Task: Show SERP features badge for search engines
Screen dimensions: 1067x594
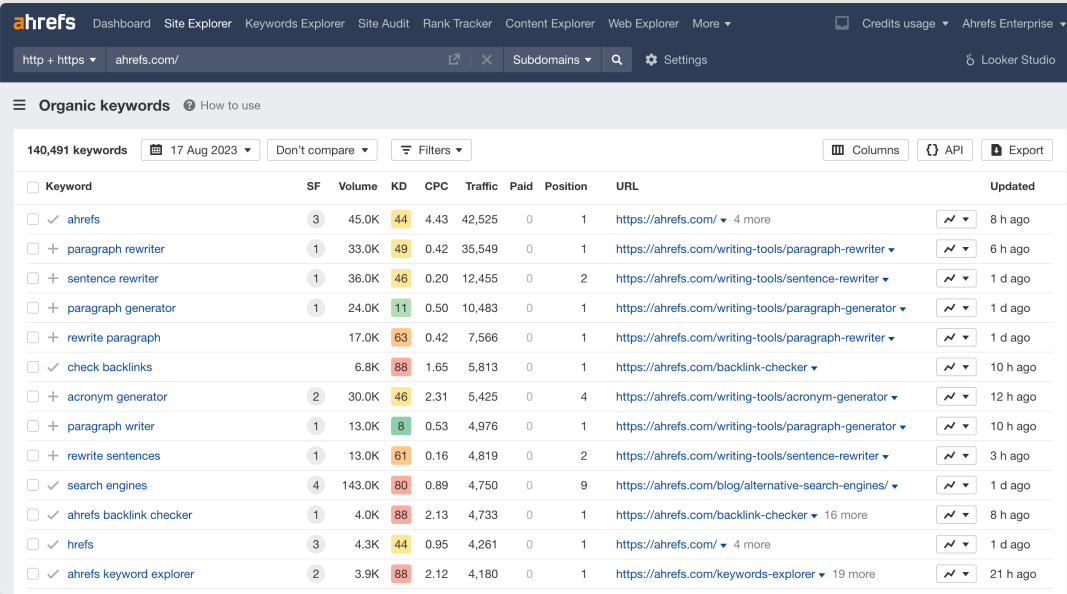Action: tap(315, 485)
